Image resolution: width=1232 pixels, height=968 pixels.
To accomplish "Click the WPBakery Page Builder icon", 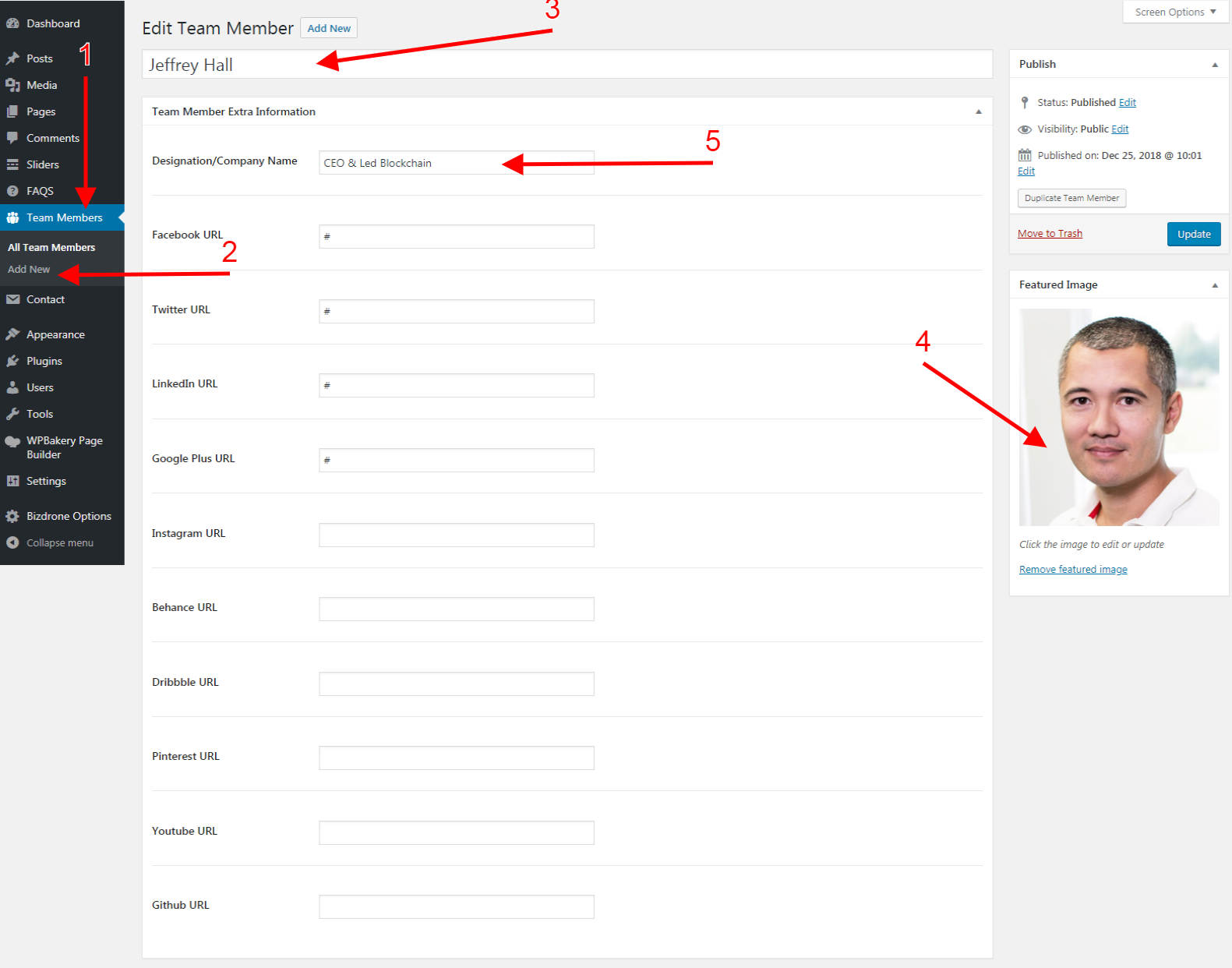I will [x=12, y=441].
